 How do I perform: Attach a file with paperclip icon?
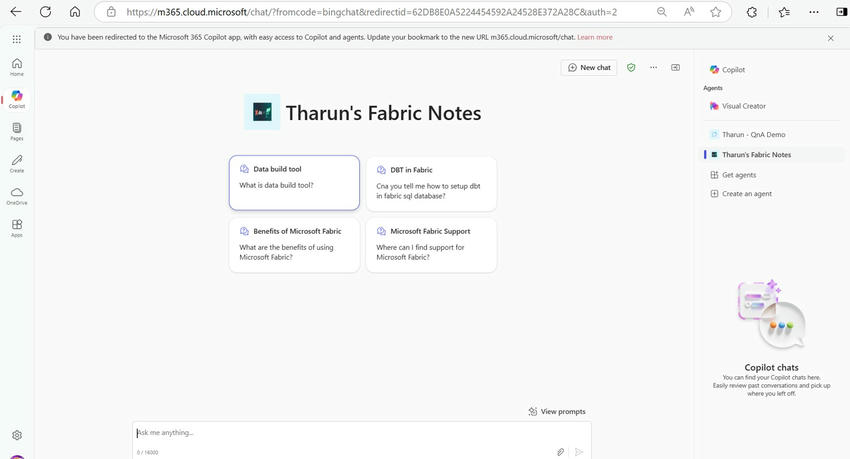pos(561,451)
